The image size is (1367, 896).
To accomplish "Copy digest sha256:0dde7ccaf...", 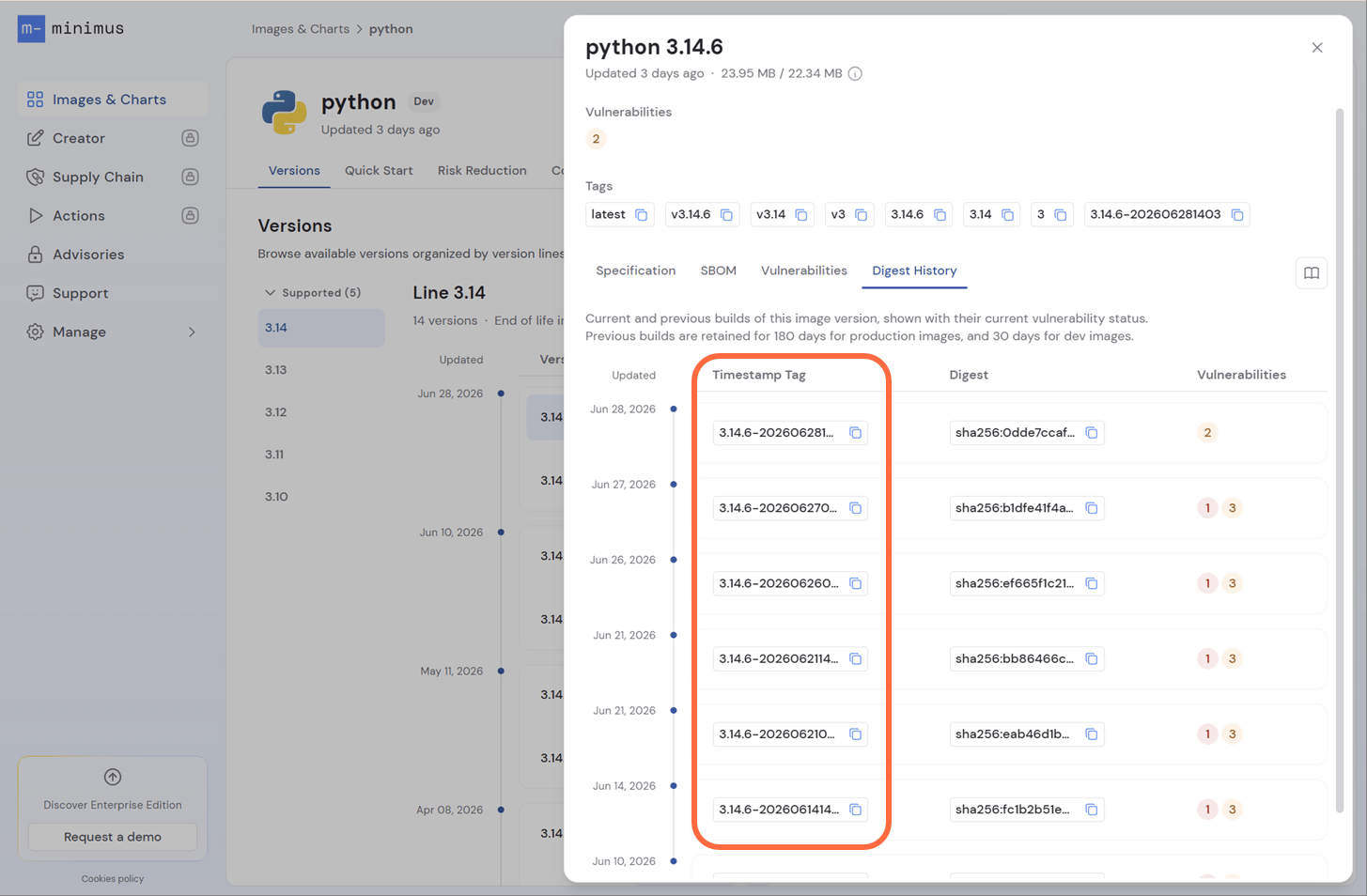I will [1092, 433].
